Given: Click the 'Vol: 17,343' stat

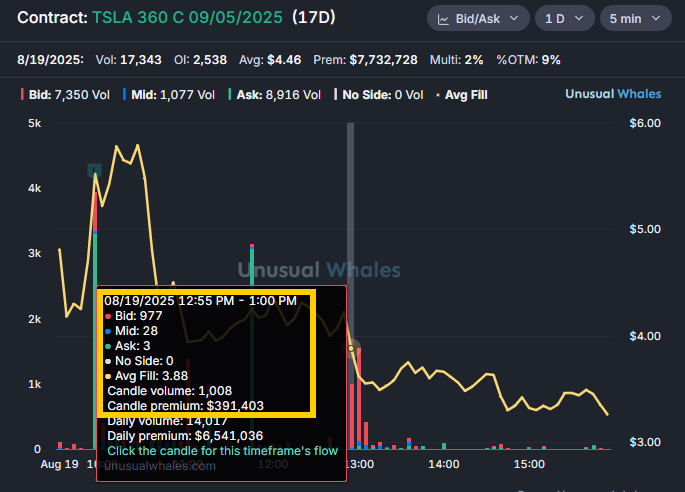Looking at the screenshot, I should pyautogui.click(x=128, y=60).
